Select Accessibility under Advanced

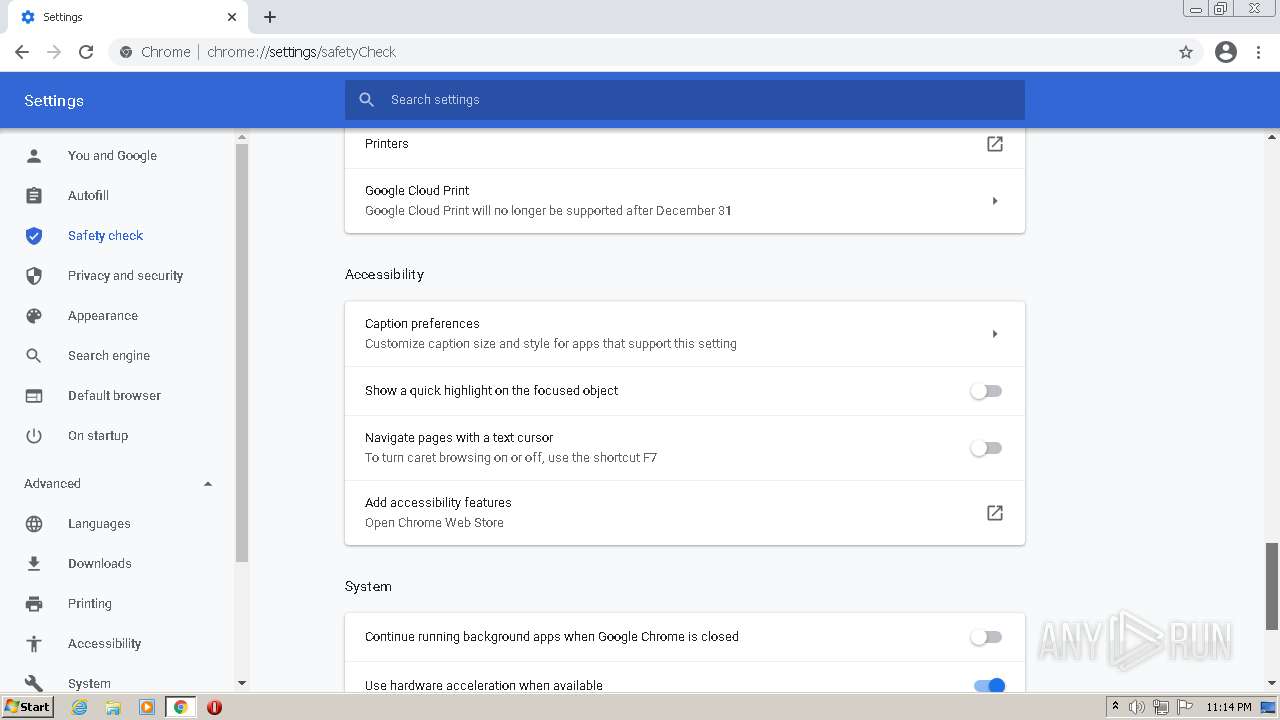(x=104, y=644)
